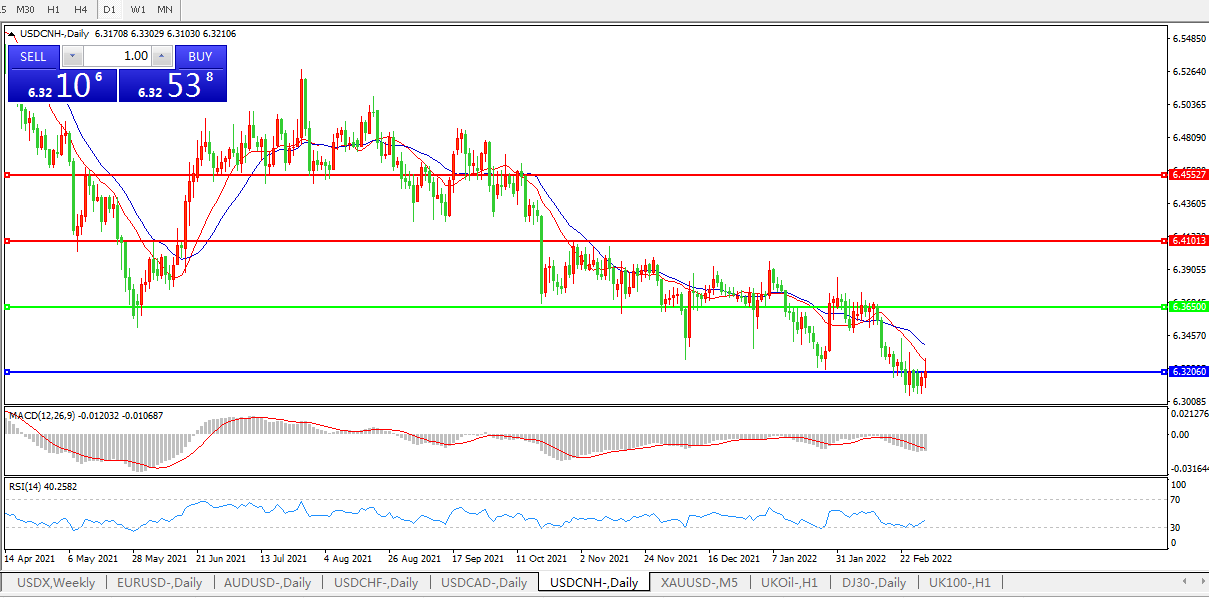Select the D1 daily timeframe
The height and width of the screenshot is (598, 1209).
point(110,9)
